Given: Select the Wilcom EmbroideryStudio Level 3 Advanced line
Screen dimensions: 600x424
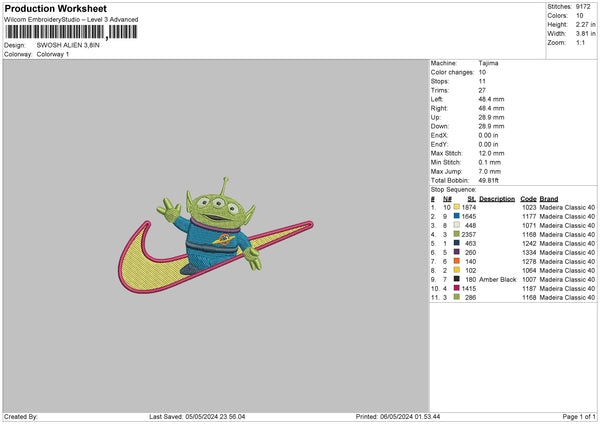Looking at the screenshot, I should 71,20.
